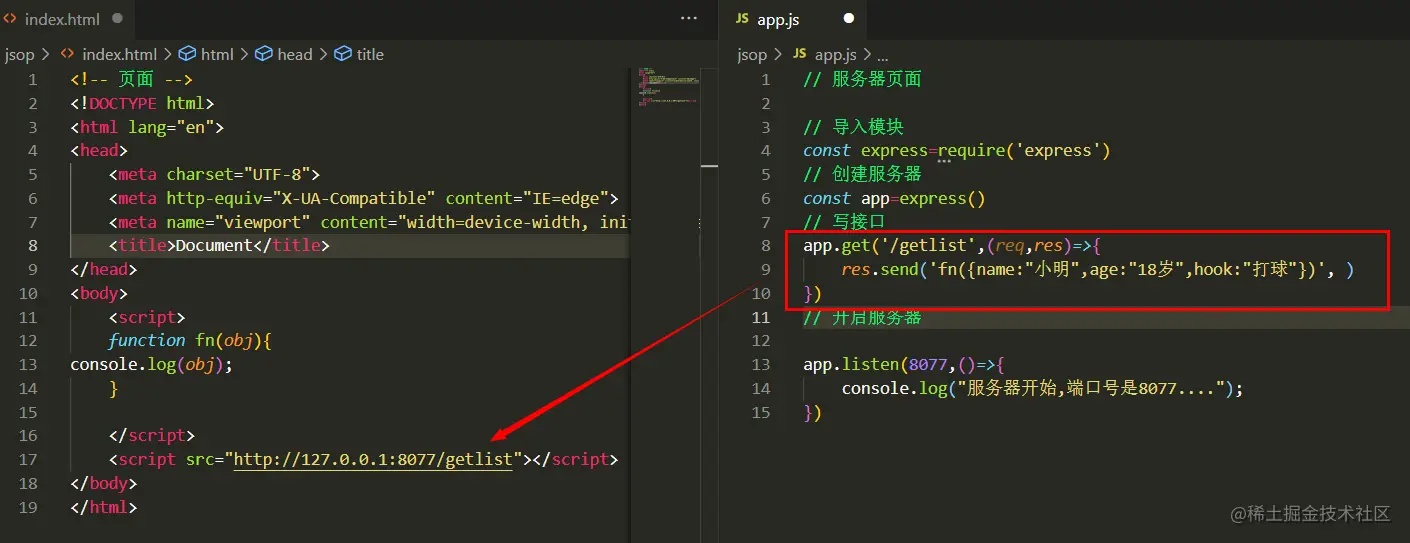Image resolution: width=1410 pixels, height=543 pixels.
Task: Switch to the app.js editor tab
Action: point(795,18)
